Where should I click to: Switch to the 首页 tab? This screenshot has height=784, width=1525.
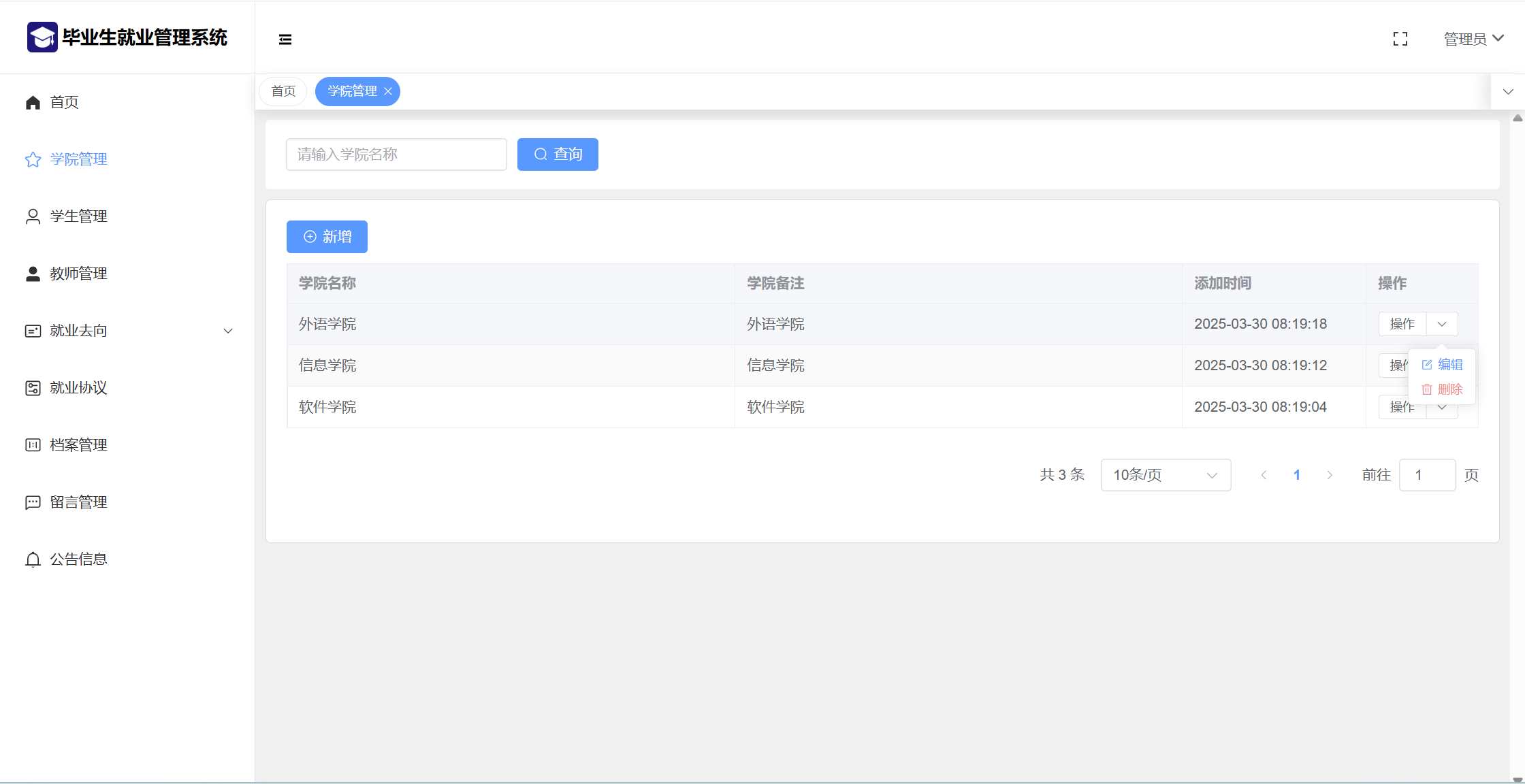283,91
